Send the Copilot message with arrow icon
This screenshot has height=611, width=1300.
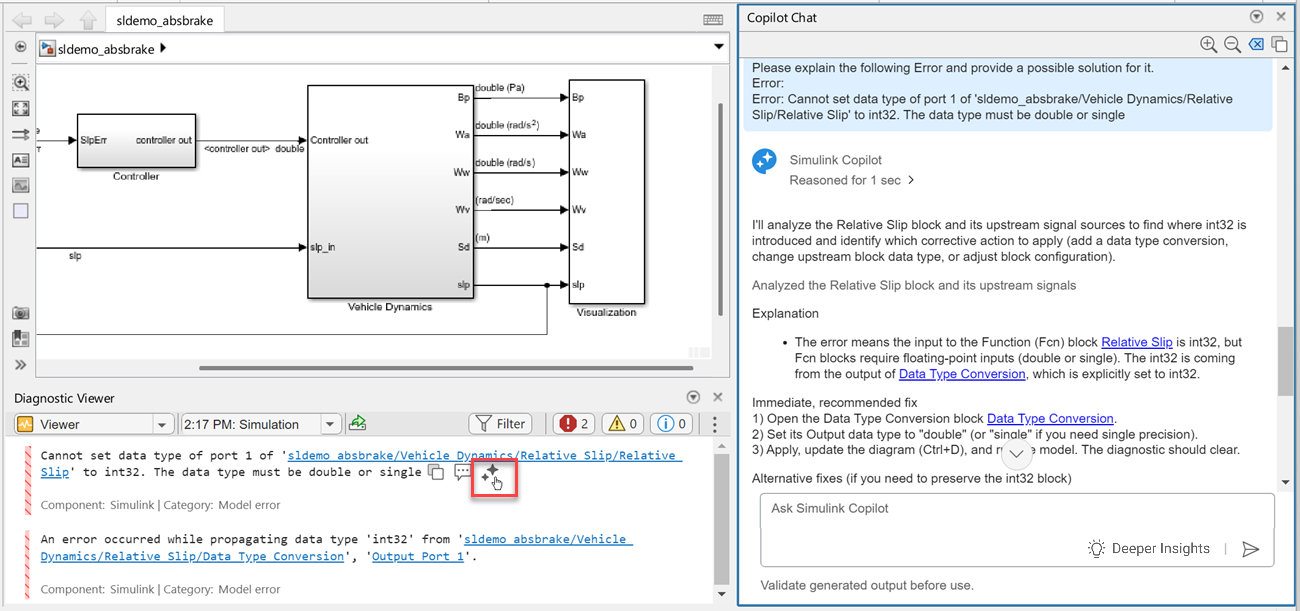[x=1250, y=549]
